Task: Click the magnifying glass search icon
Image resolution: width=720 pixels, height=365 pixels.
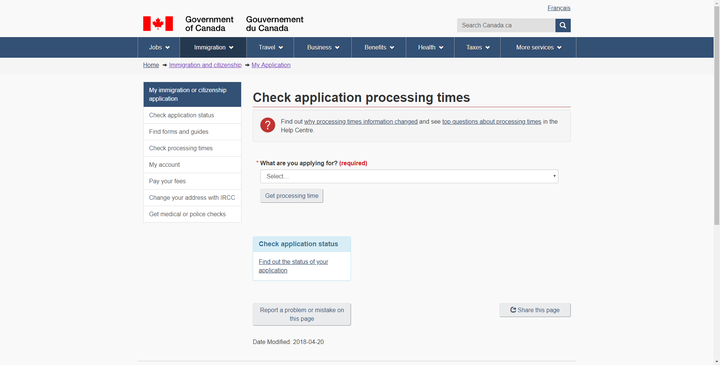Action: coord(562,25)
